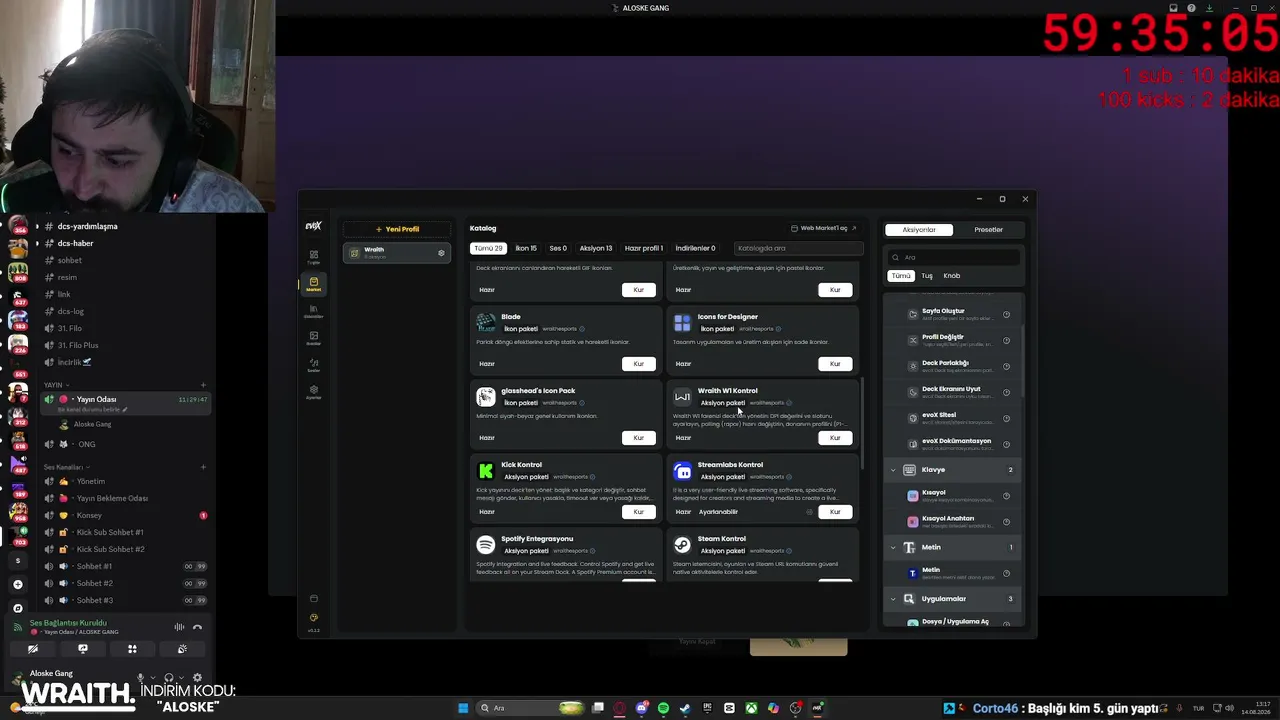Select the Spotify Entegrasyonu package logo
This screenshot has height=720, width=1280.
coord(486,545)
